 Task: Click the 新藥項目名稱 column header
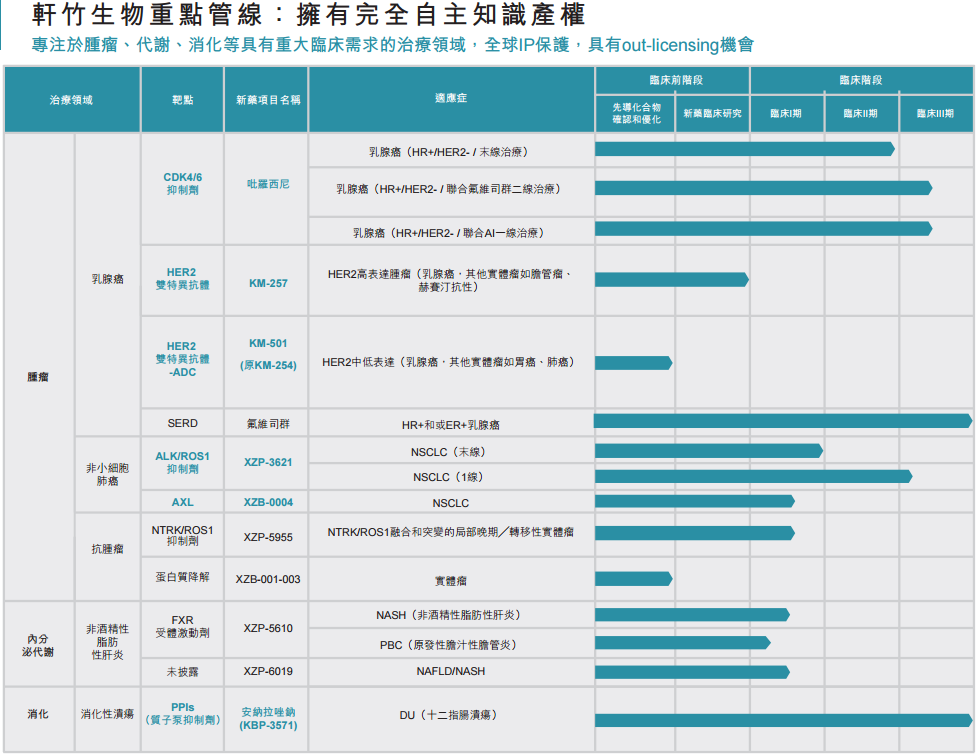click(268, 100)
